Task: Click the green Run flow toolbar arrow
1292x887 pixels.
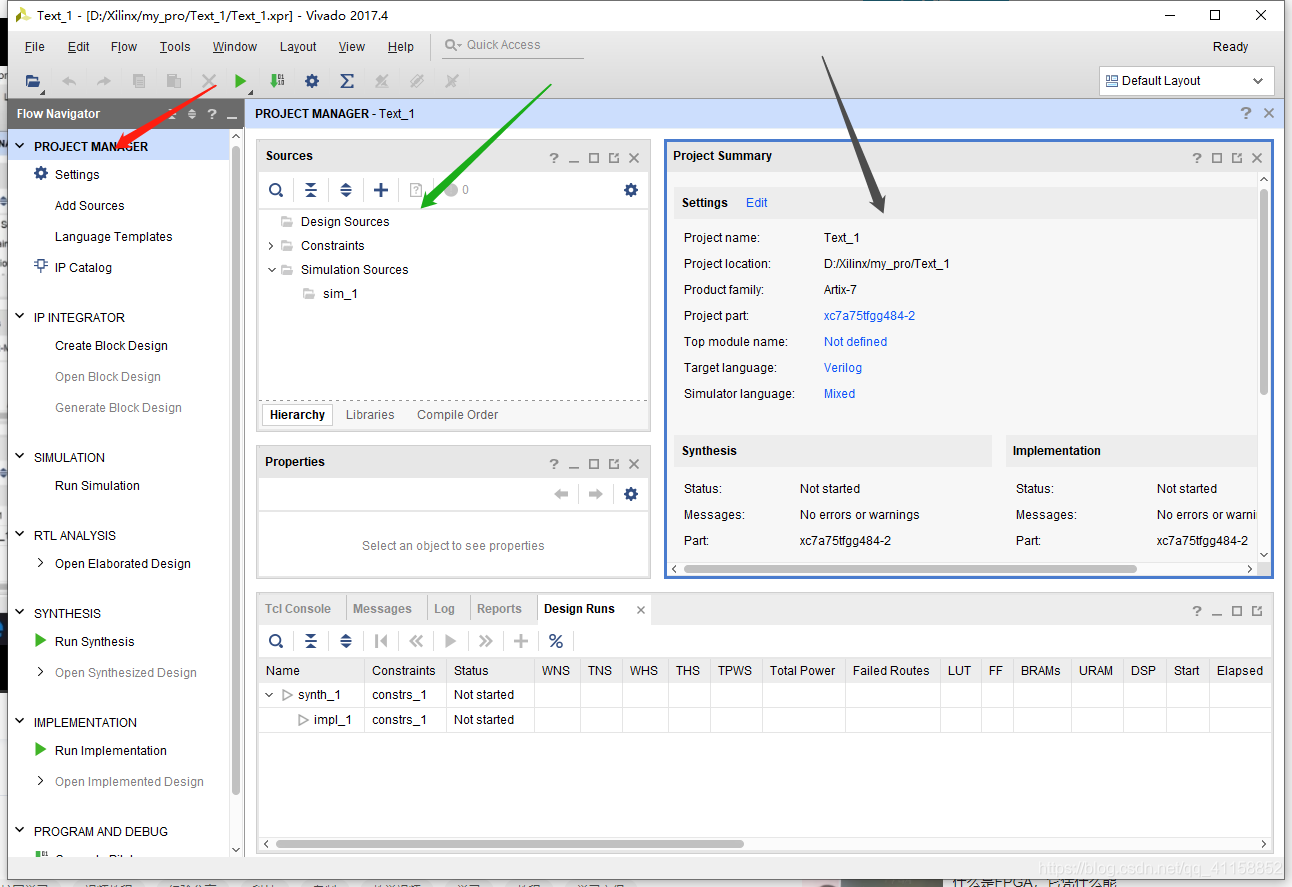Action: click(x=240, y=81)
